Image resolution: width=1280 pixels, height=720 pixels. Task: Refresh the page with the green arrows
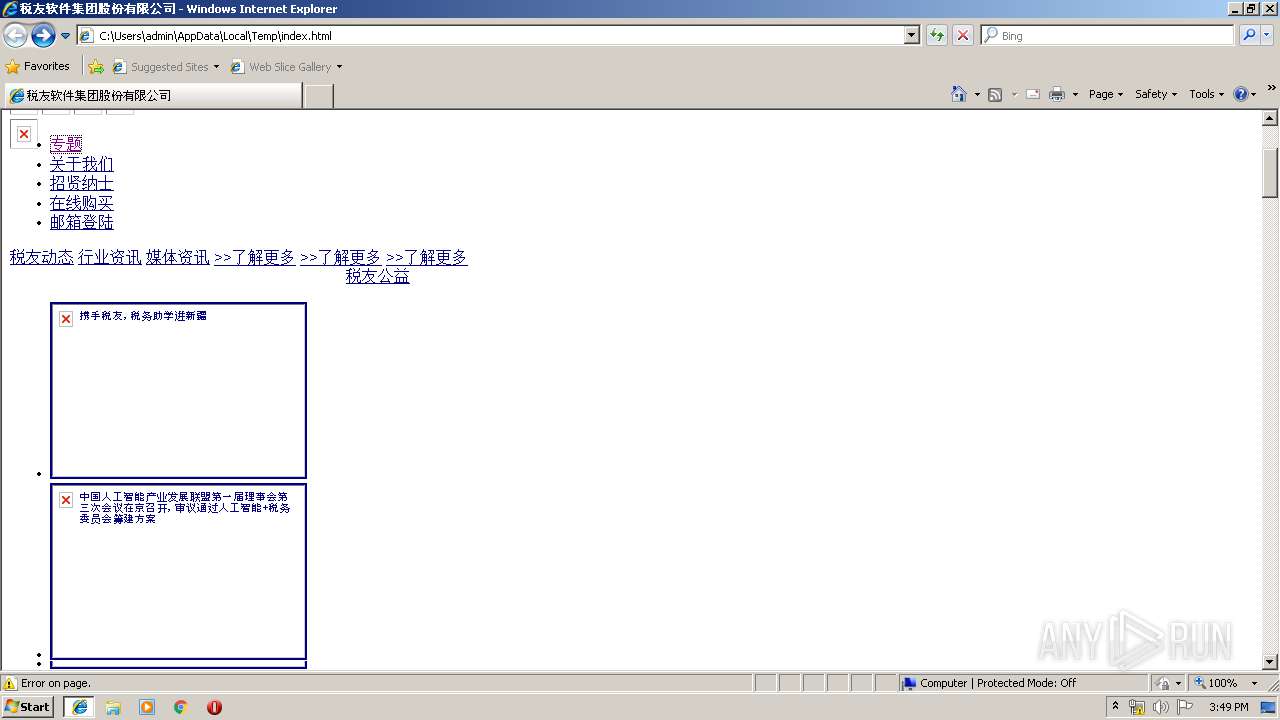pyautogui.click(x=937, y=35)
